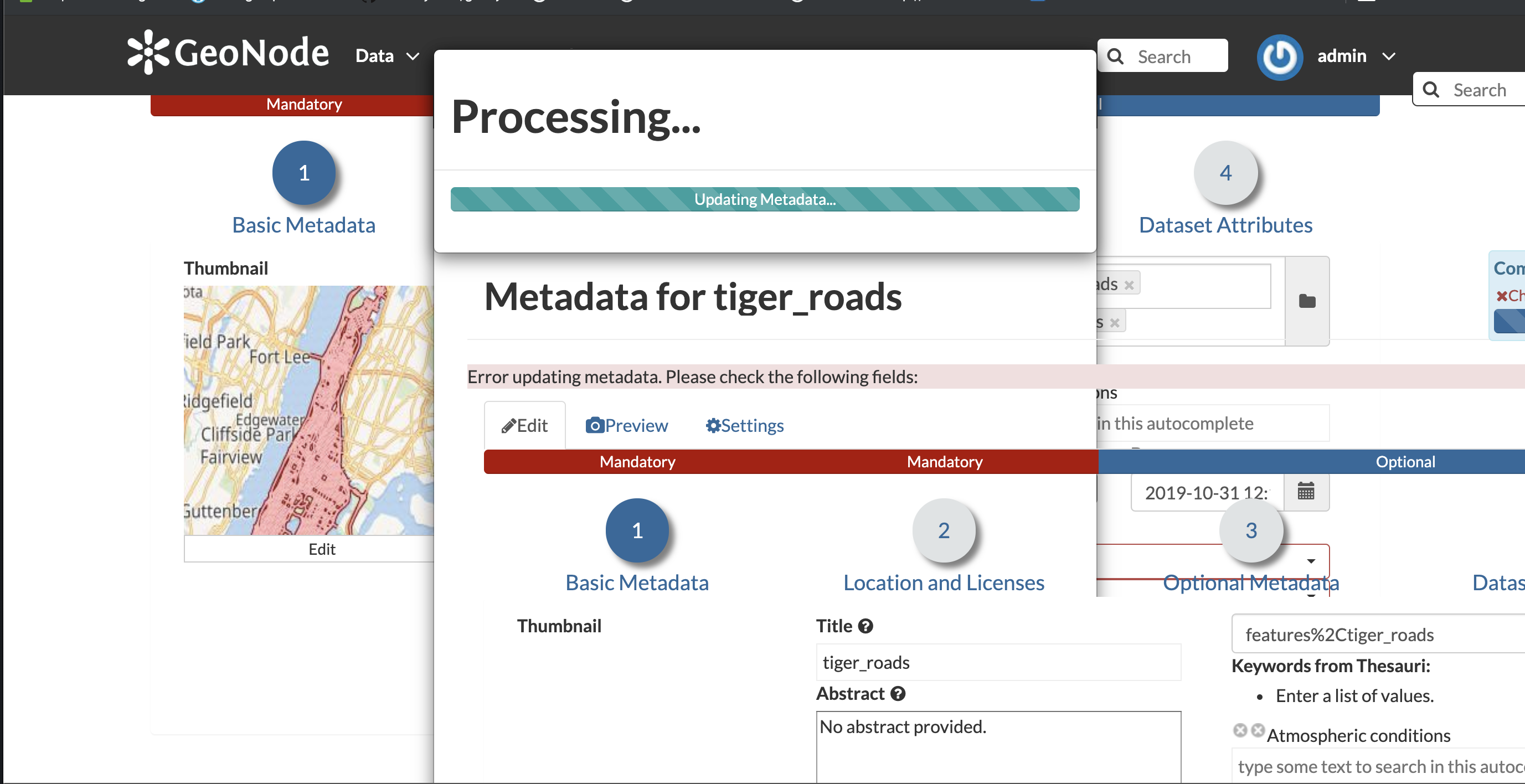Click step 3 circle Optional Metadata
1525x784 pixels.
(1251, 530)
